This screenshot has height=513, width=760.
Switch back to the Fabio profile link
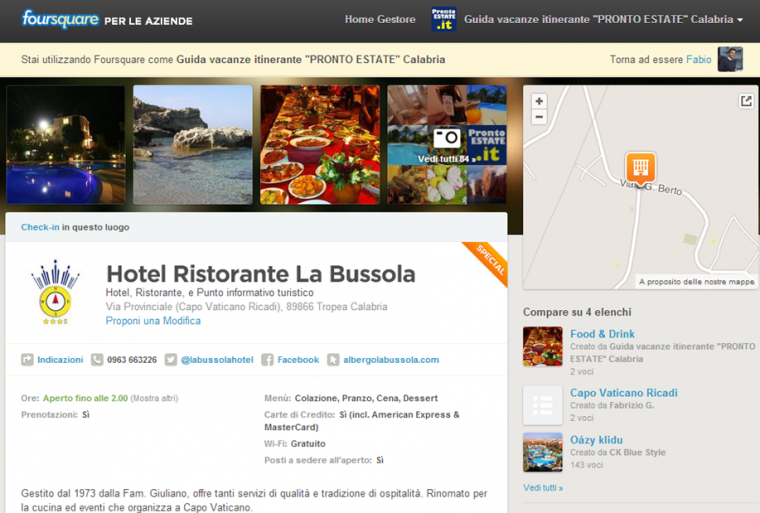click(x=698, y=59)
